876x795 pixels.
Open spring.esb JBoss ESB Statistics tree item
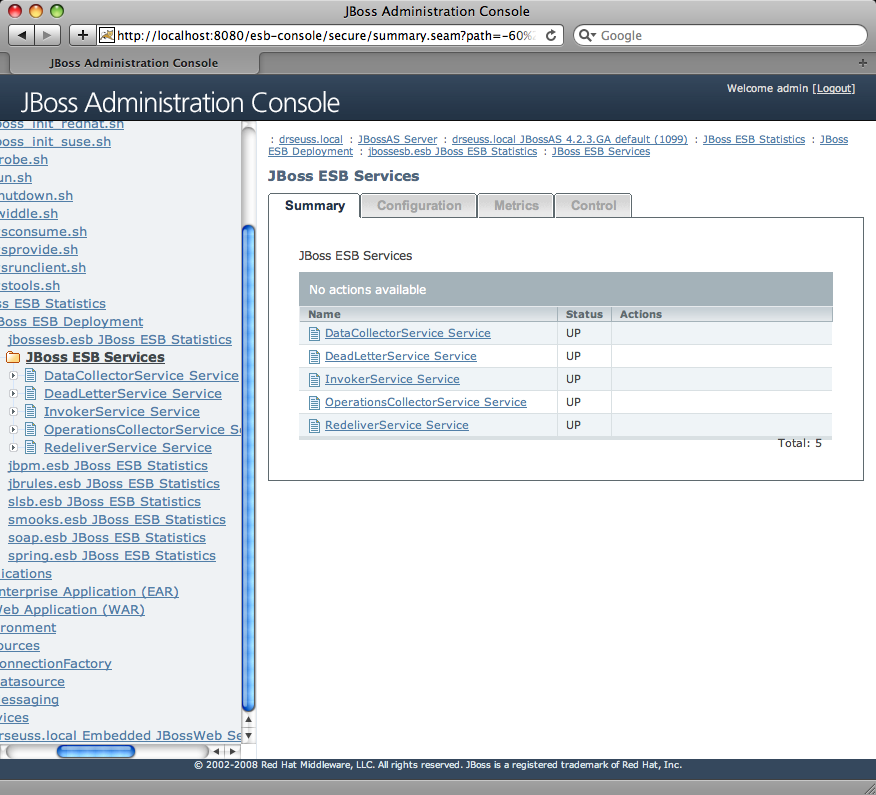[112, 555]
